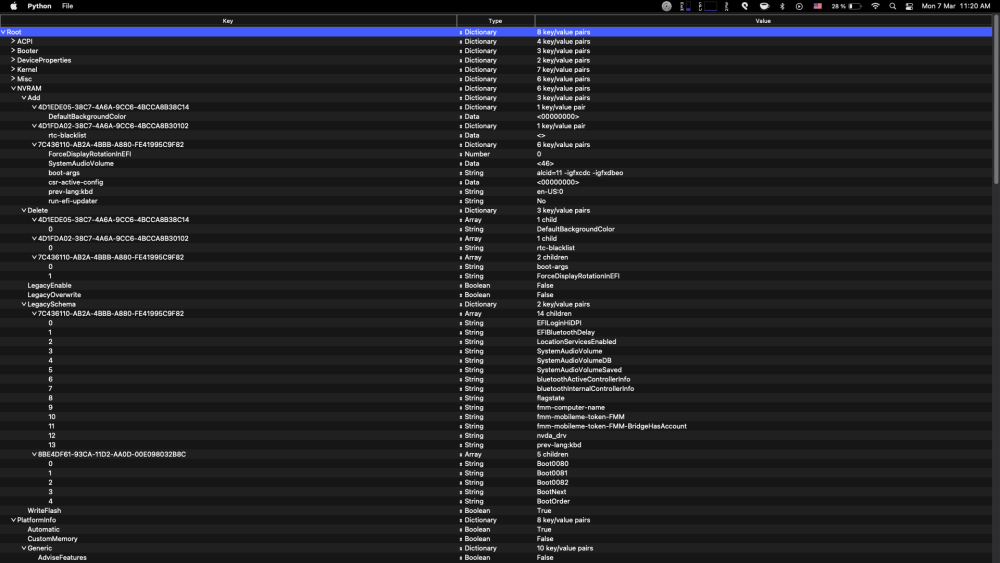Click the BootNext value
The image size is (1000, 563).
click(x=551, y=492)
